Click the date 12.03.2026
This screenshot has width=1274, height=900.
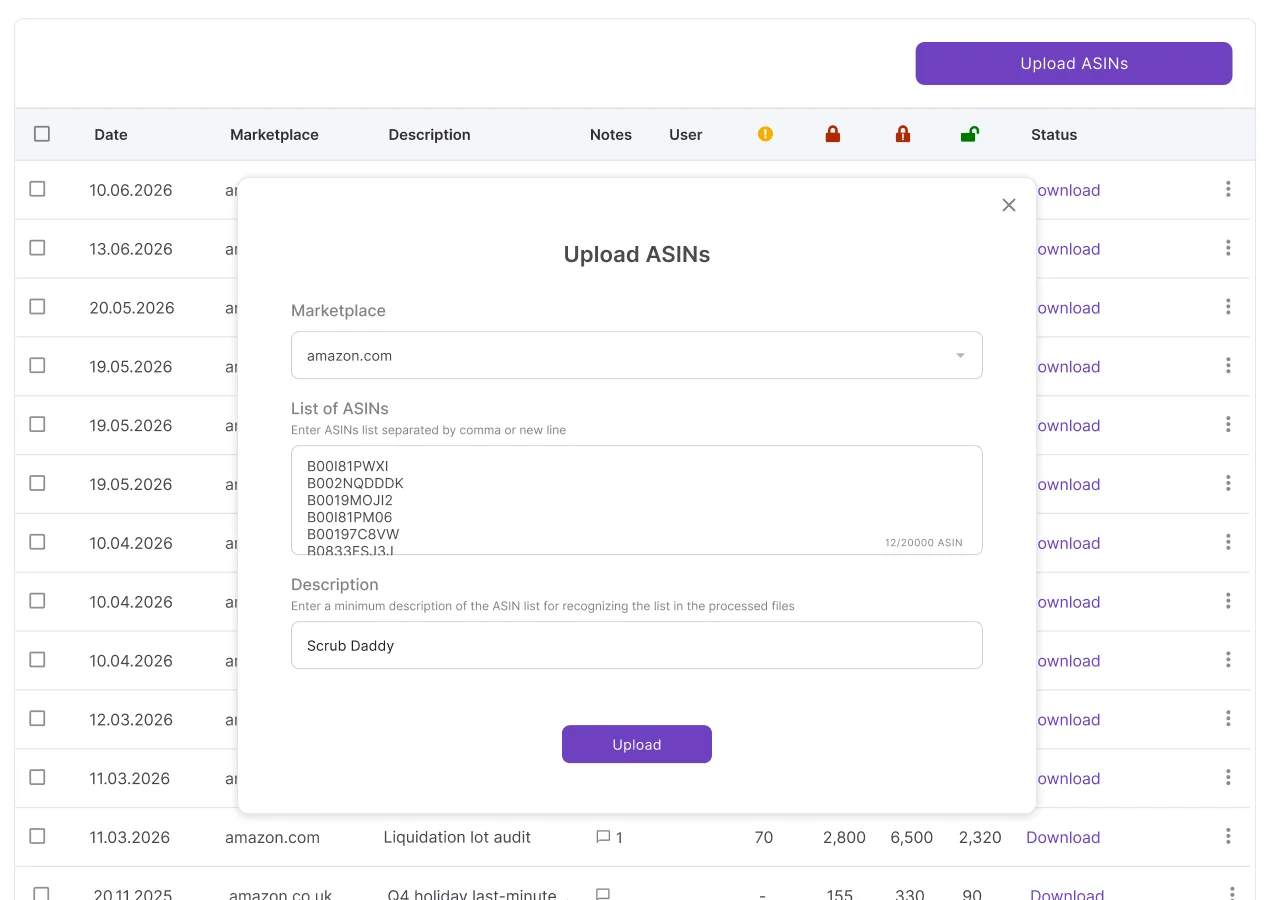131,720
